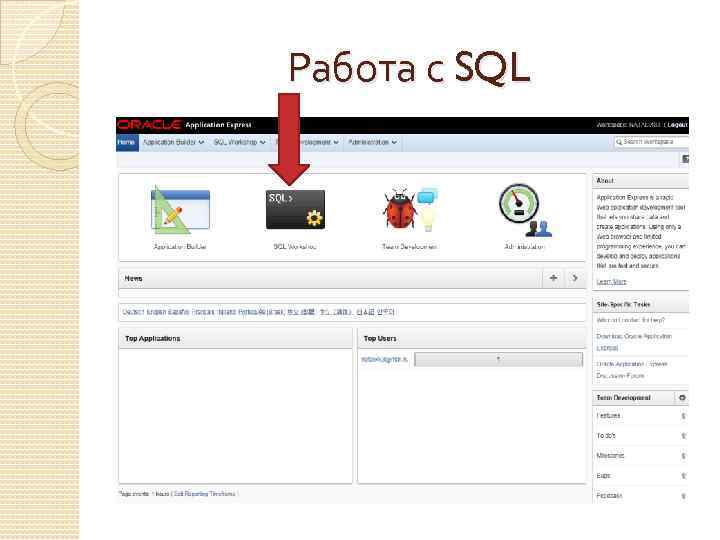Image resolution: width=720 pixels, height=540 pixels.
Task: Click the English language link
Action: (x=156, y=312)
